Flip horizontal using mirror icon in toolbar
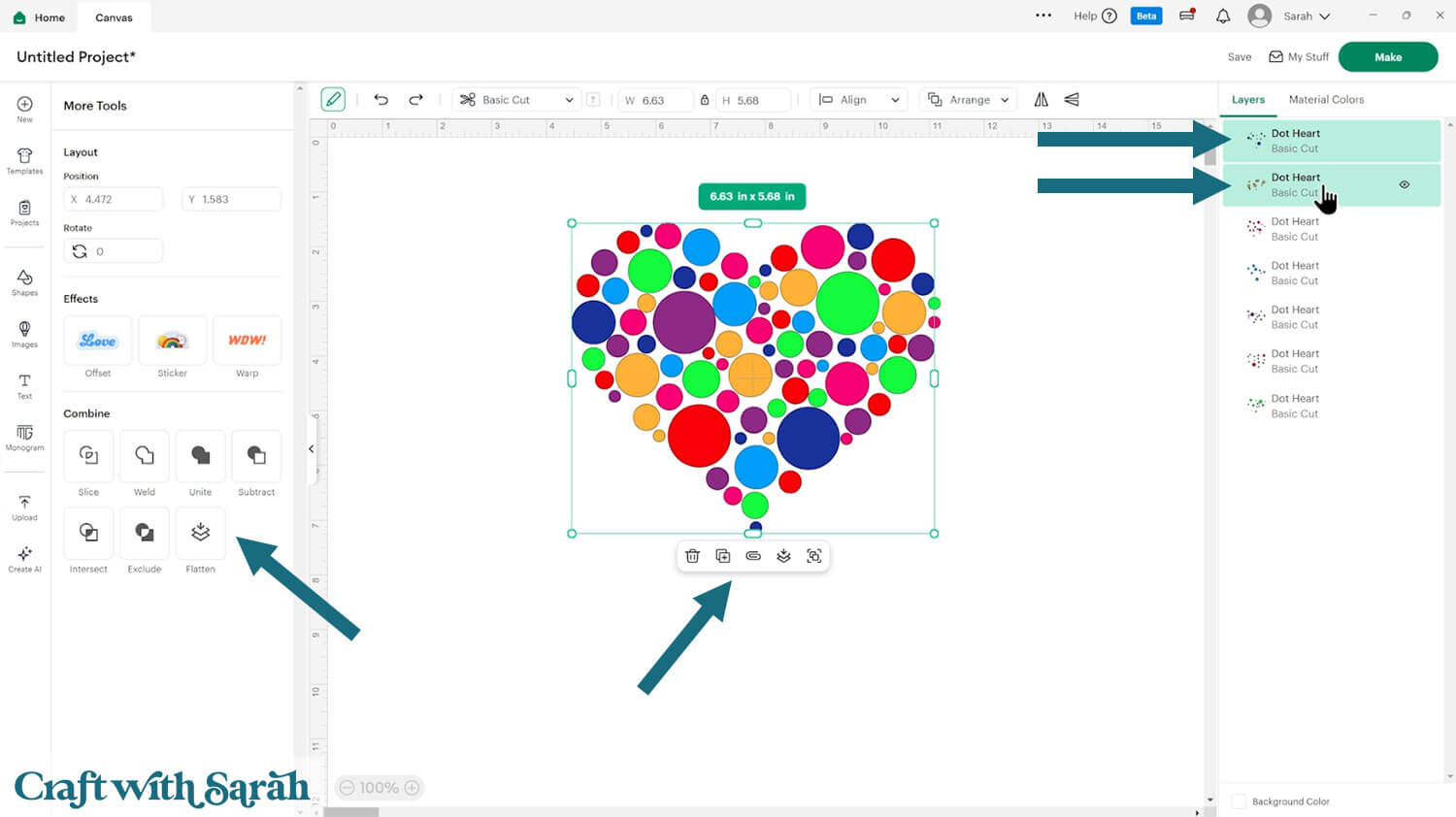This screenshot has height=817, width=1456. click(x=1041, y=100)
